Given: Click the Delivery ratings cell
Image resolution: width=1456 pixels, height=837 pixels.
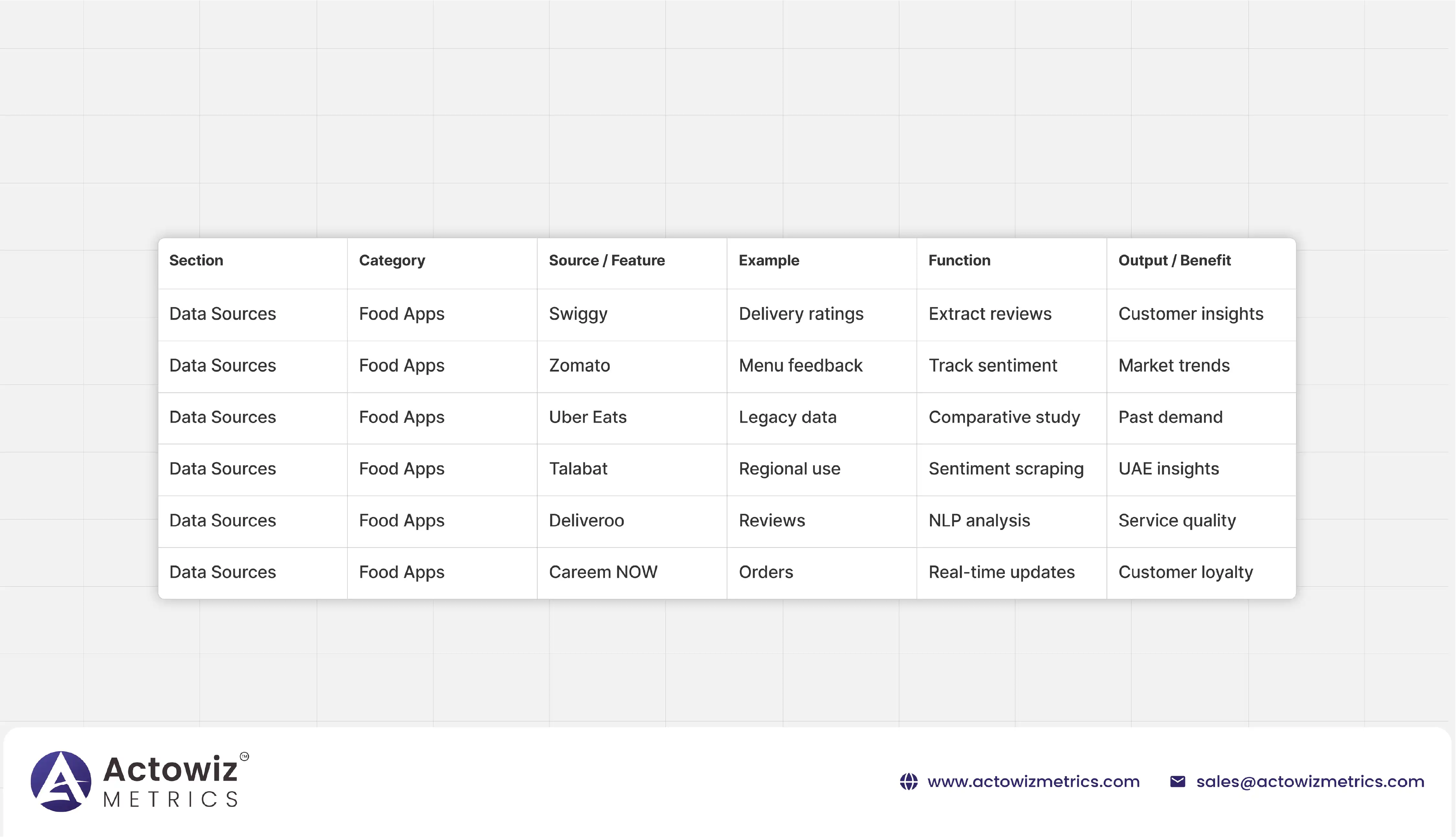Looking at the screenshot, I should pyautogui.click(x=801, y=314).
